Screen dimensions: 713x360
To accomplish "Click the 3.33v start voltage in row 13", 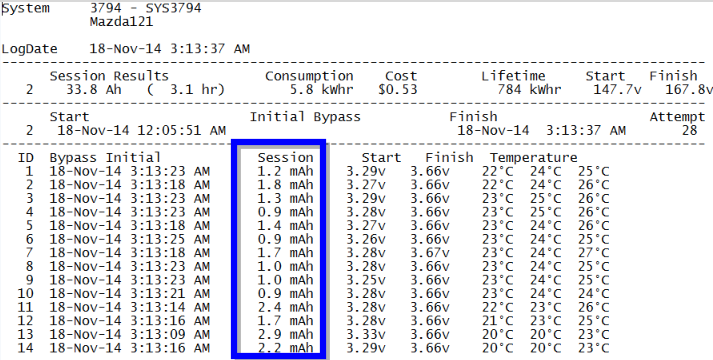I will click(x=366, y=335).
